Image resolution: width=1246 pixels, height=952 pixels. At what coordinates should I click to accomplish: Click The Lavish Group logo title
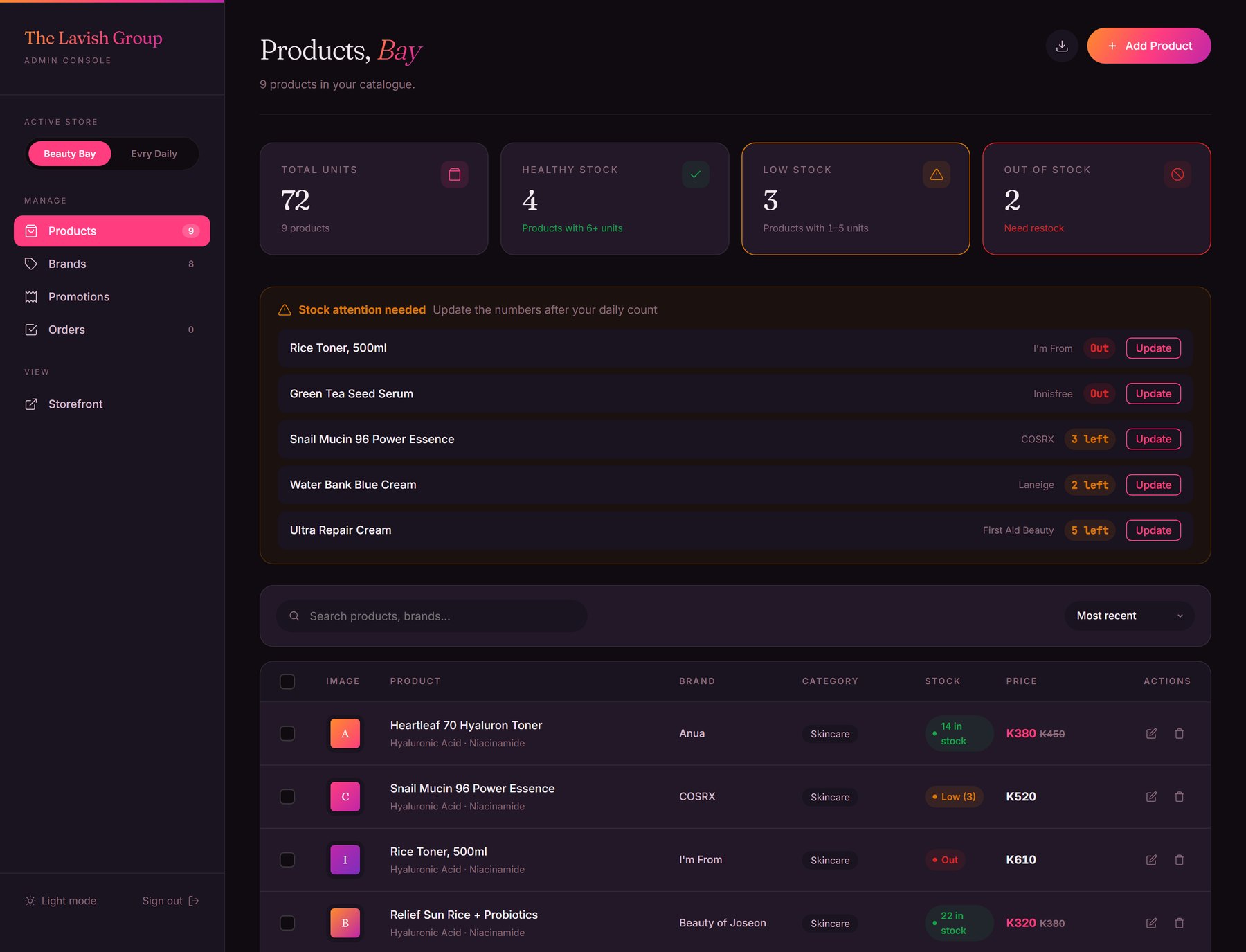tap(93, 38)
